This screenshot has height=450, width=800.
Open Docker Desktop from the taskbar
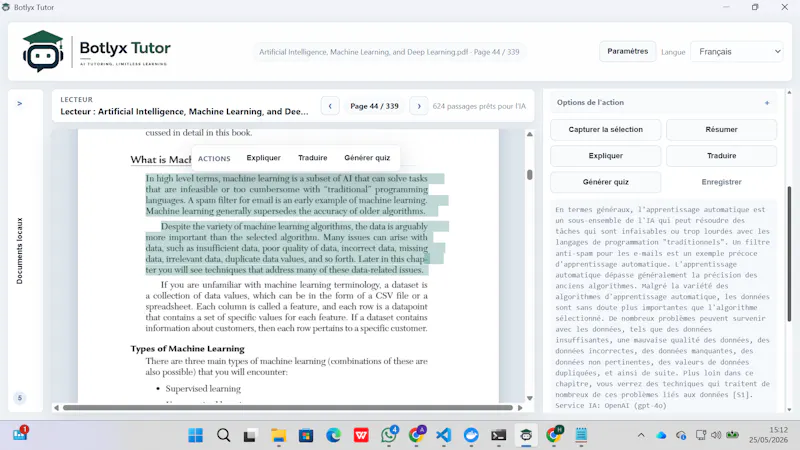[x=471, y=435]
